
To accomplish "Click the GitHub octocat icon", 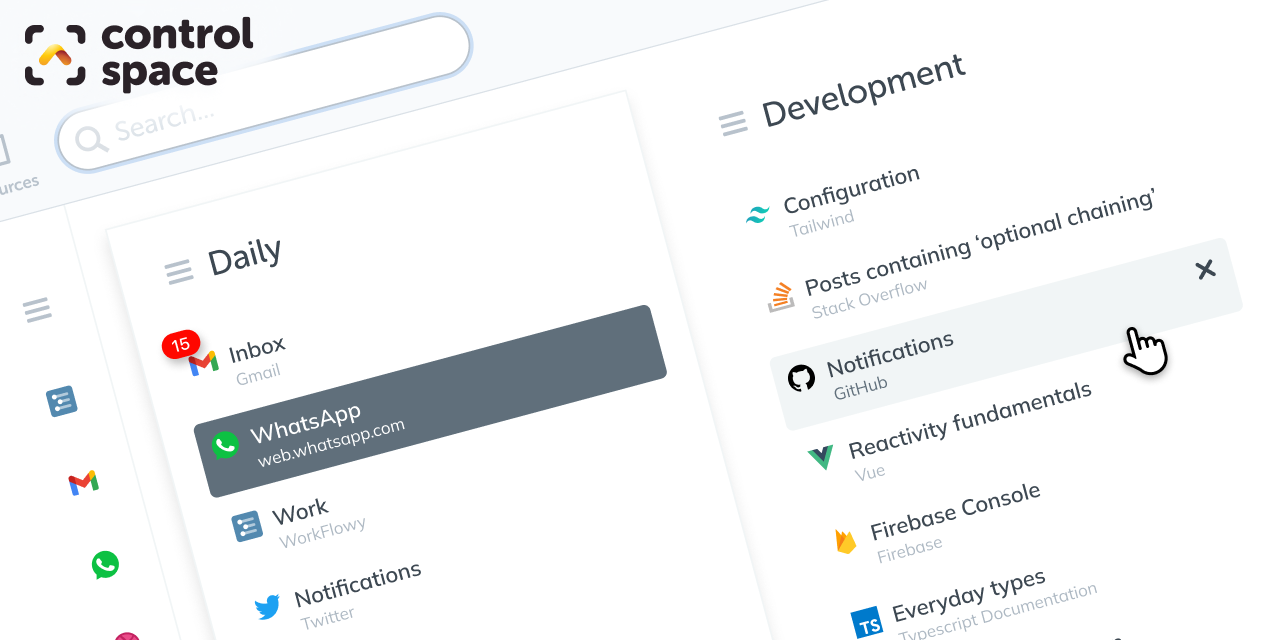I will (801, 378).
